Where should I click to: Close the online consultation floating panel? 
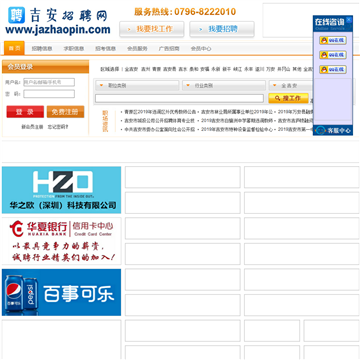349,20
